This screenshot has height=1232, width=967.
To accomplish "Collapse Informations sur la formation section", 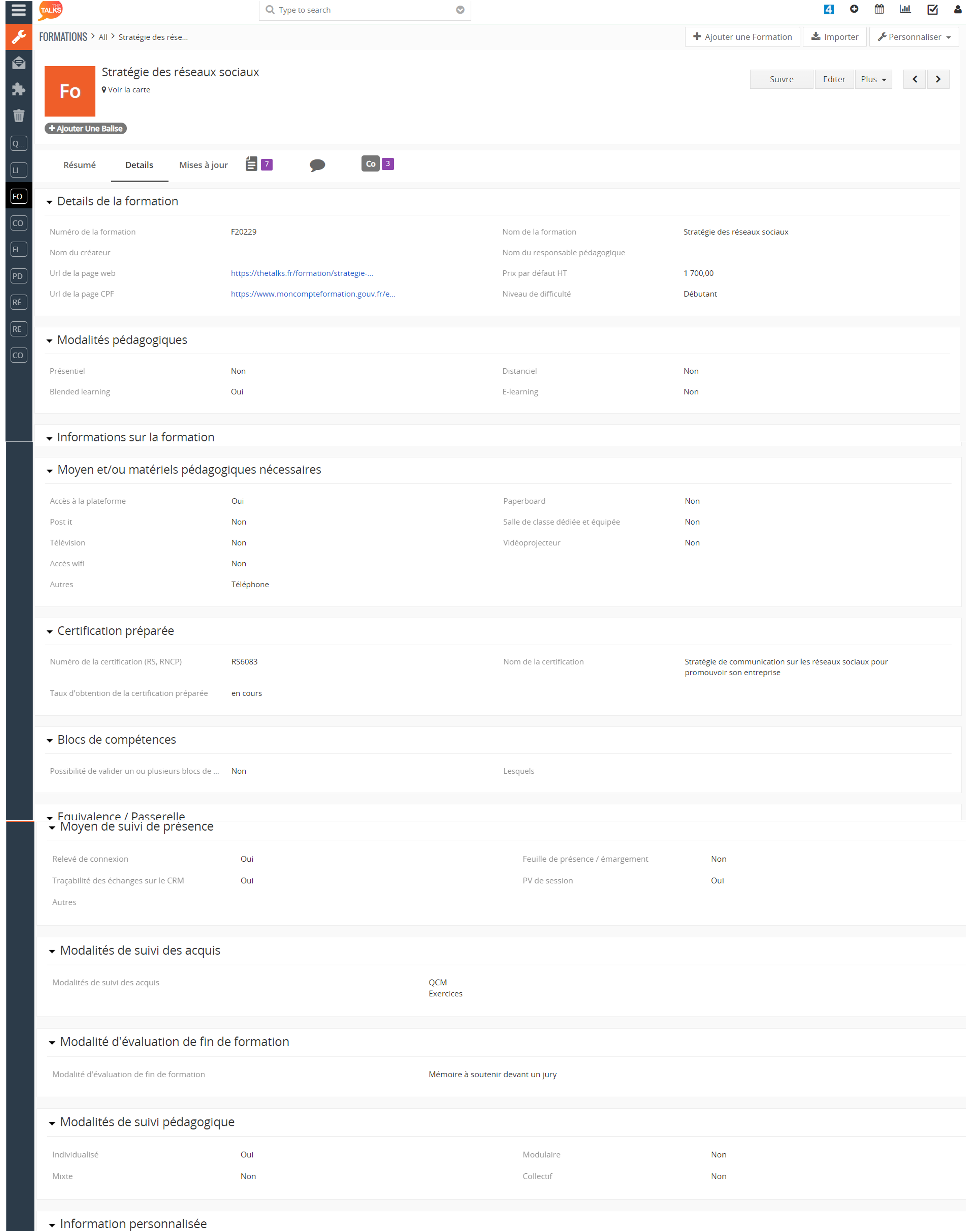I will click(x=49, y=438).
